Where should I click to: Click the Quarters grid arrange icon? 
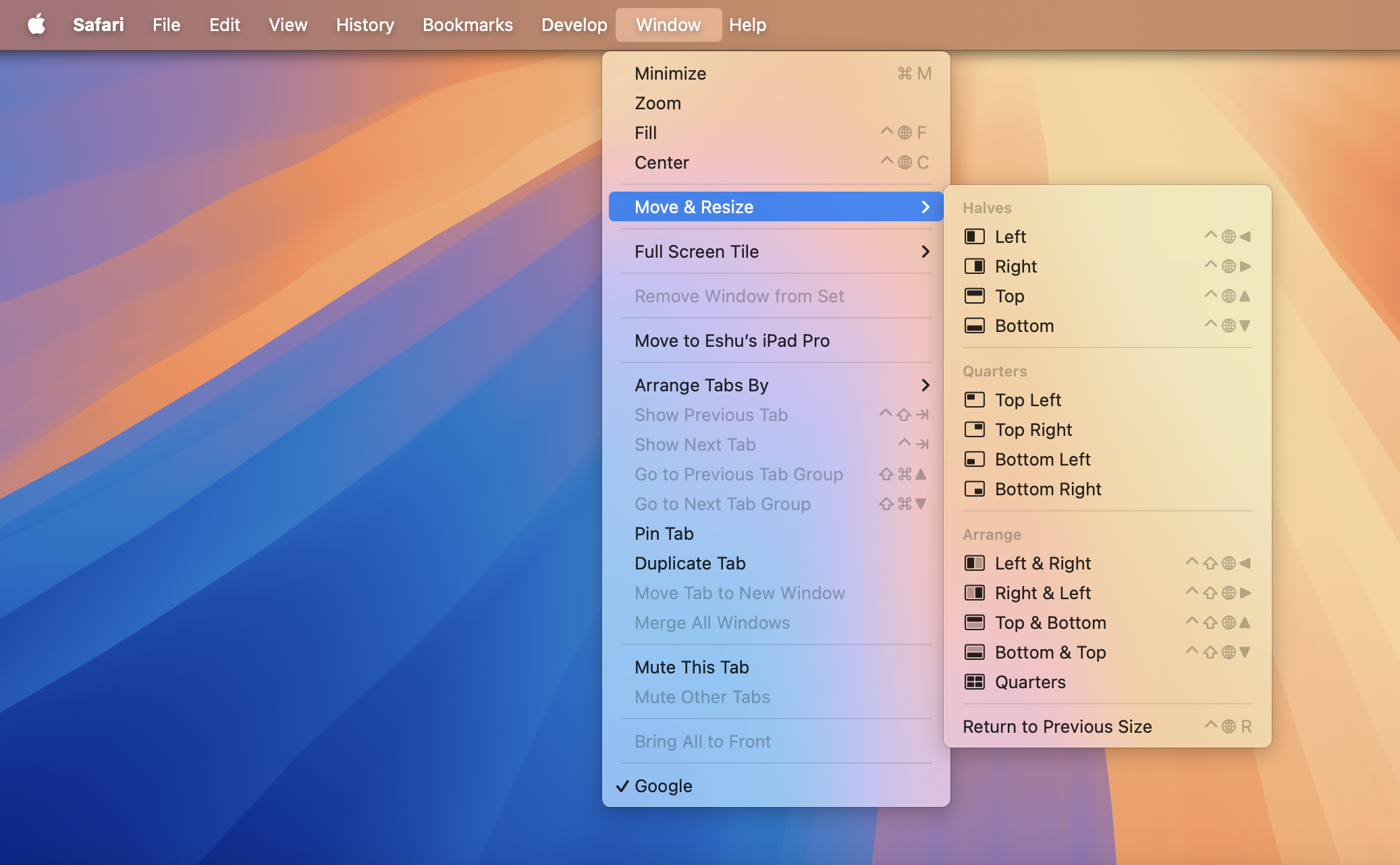pos(974,682)
